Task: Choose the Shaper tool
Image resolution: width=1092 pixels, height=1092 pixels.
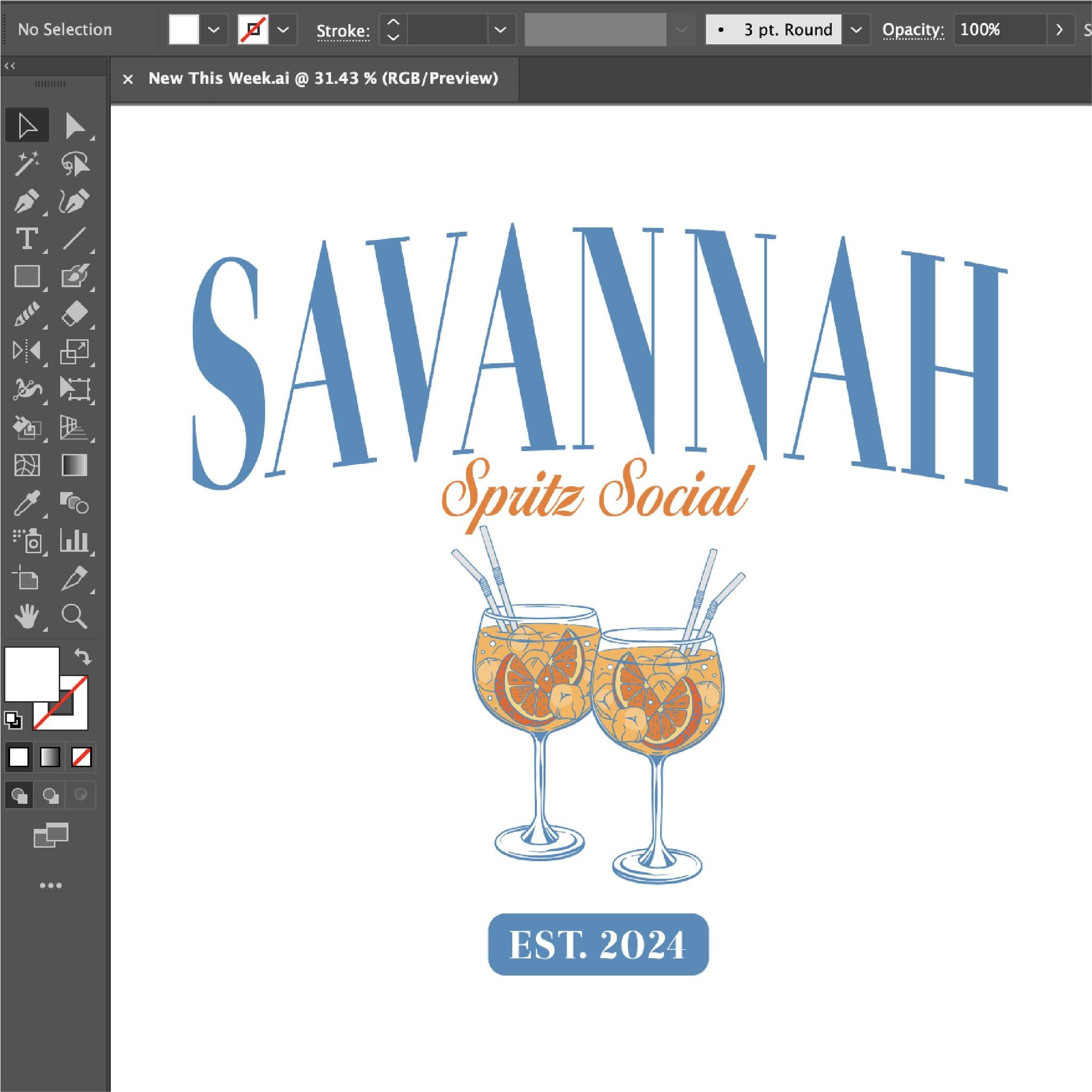Action: [x=27, y=314]
